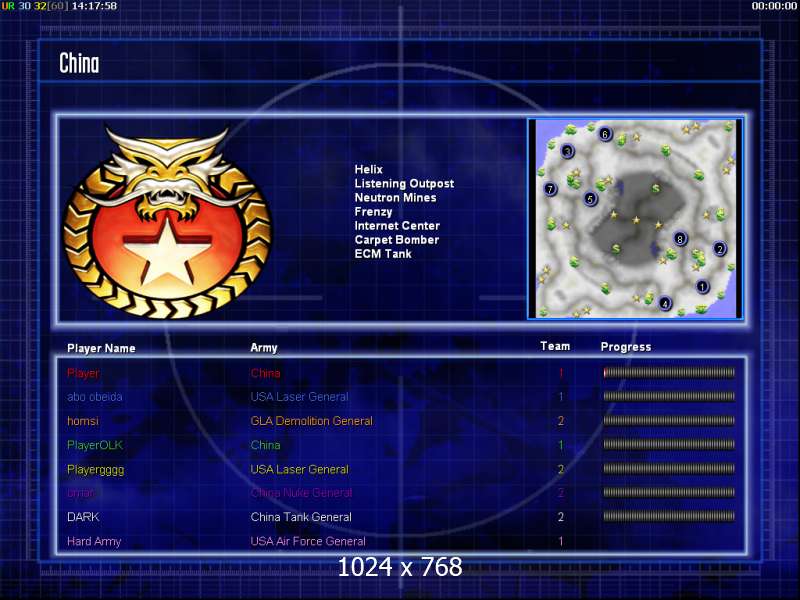
Task: Select start position 3 on the minimap
Action: click(567, 151)
